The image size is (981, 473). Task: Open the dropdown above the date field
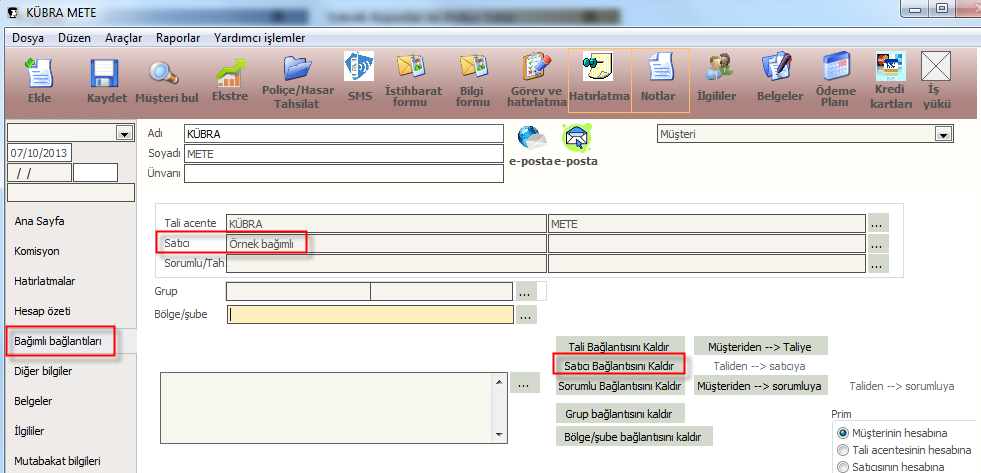tap(124, 133)
